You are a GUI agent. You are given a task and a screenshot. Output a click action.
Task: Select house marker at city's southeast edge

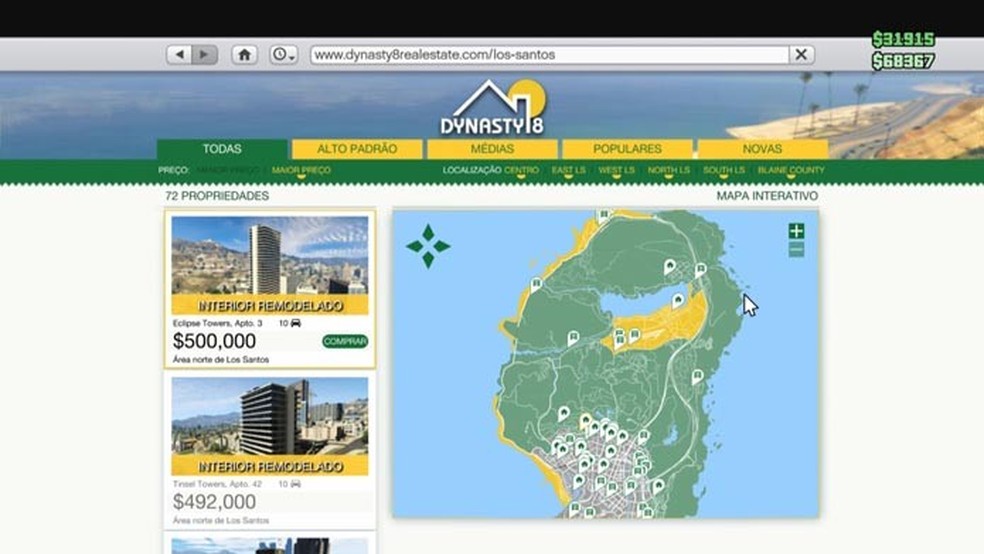(658, 486)
